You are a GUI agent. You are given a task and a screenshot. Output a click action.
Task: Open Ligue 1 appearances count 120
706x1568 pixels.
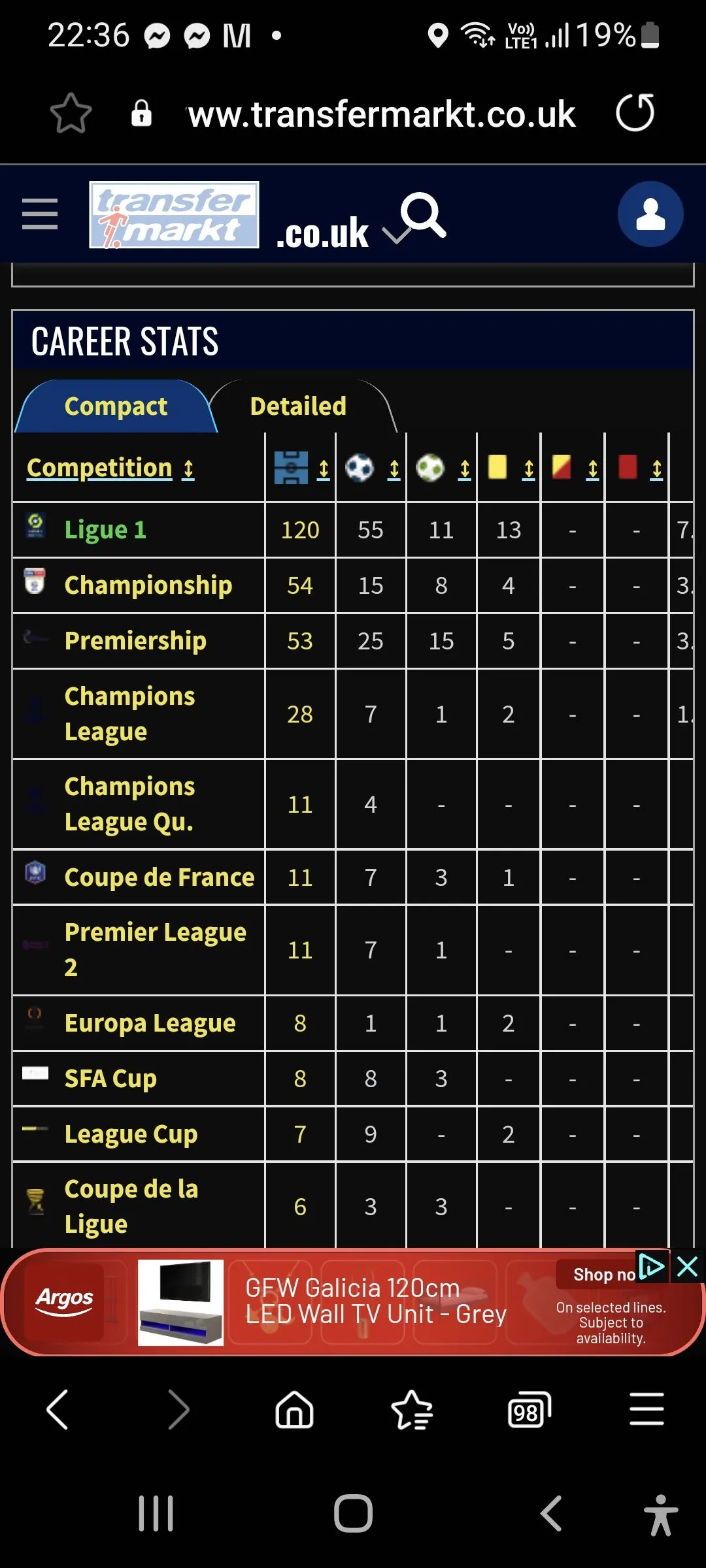(x=300, y=530)
